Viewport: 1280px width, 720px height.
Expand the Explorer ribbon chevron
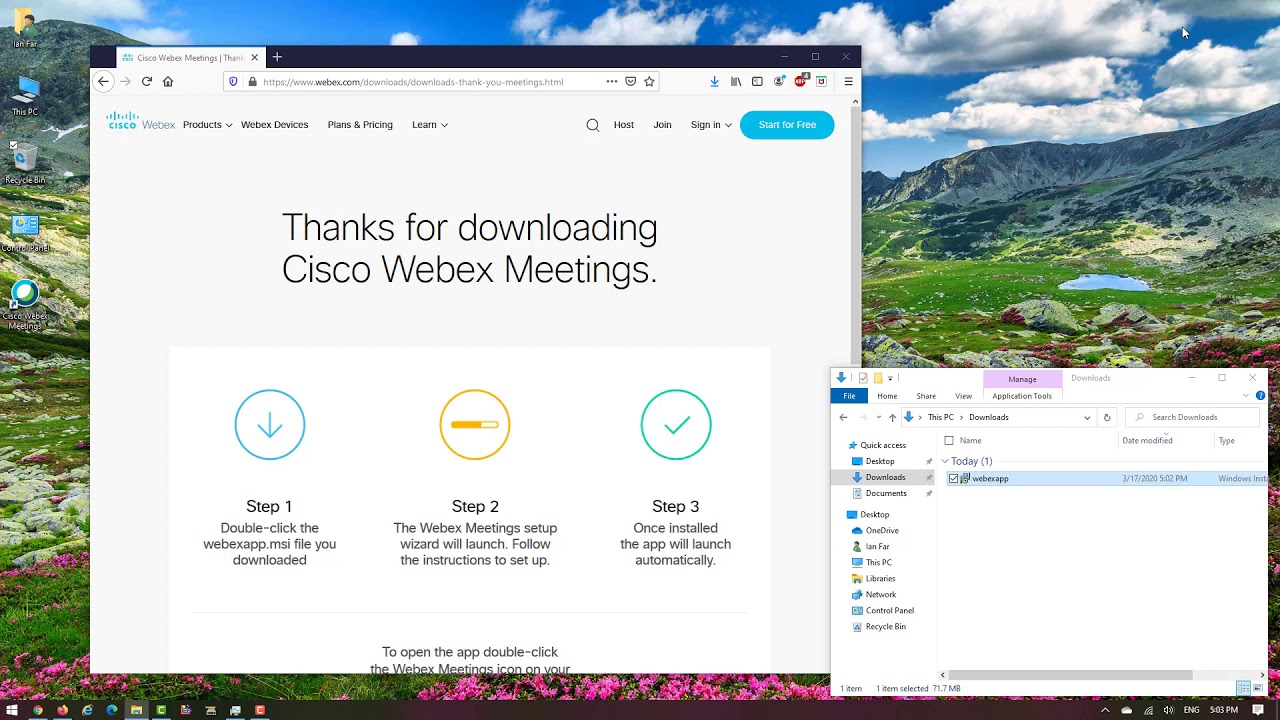[1246, 396]
